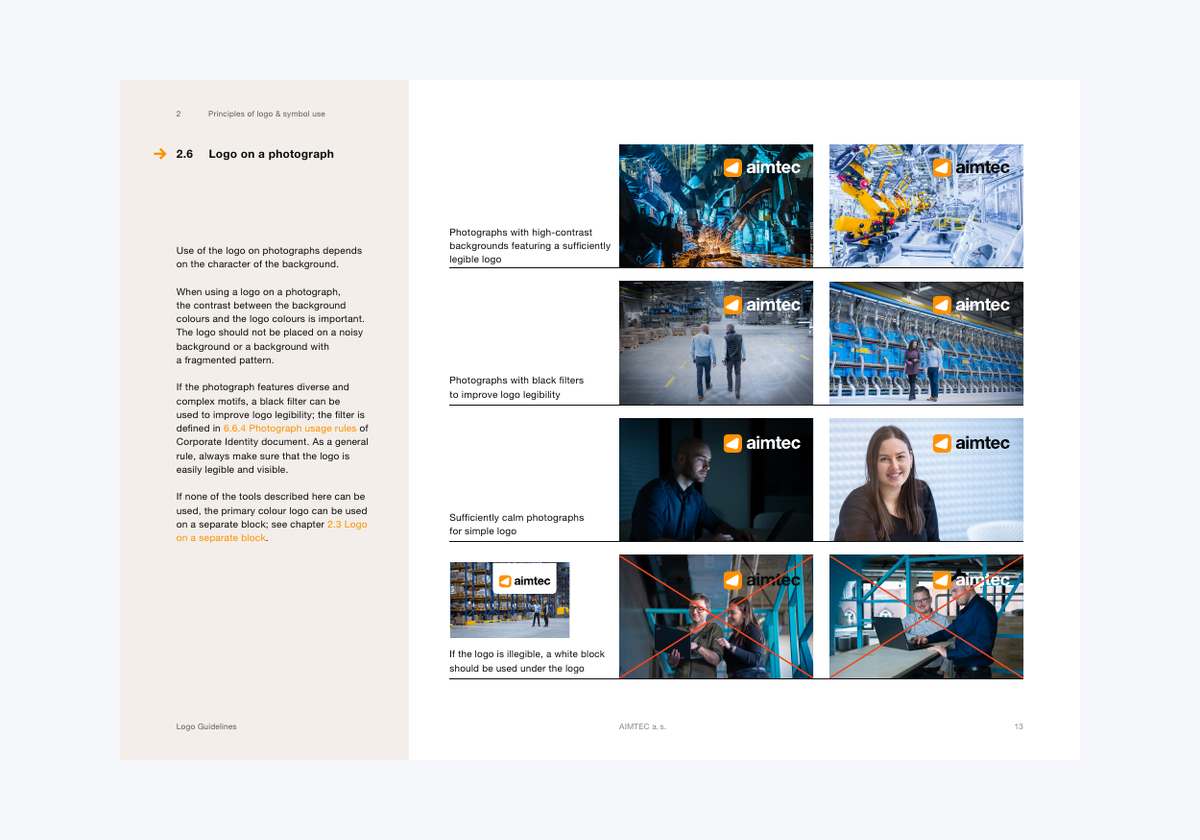Open the 2.3 Logo on a separate block link
The height and width of the screenshot is (840, 1200).
point(272,531)
